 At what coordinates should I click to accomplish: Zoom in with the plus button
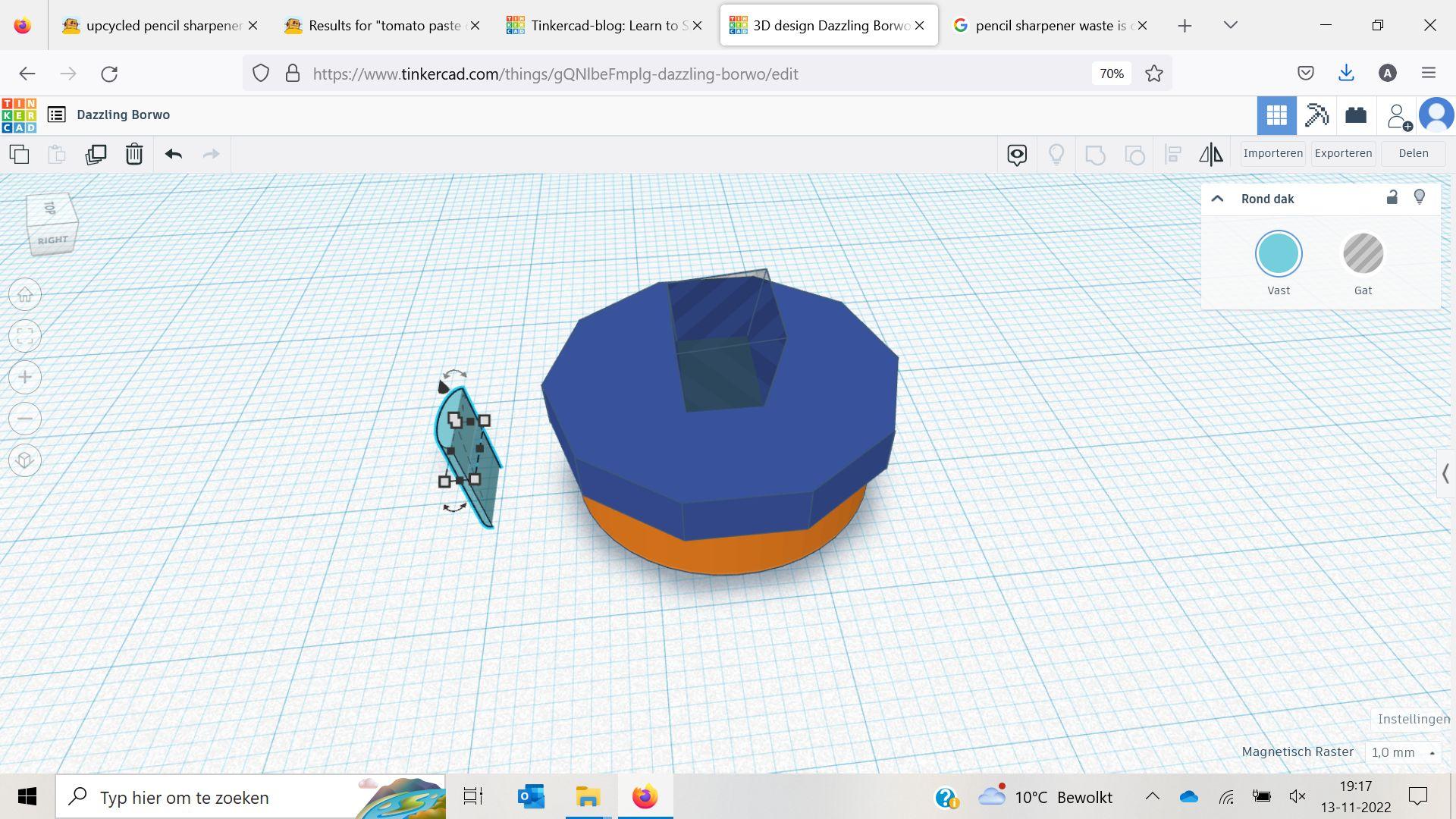(x=25, y=378)
